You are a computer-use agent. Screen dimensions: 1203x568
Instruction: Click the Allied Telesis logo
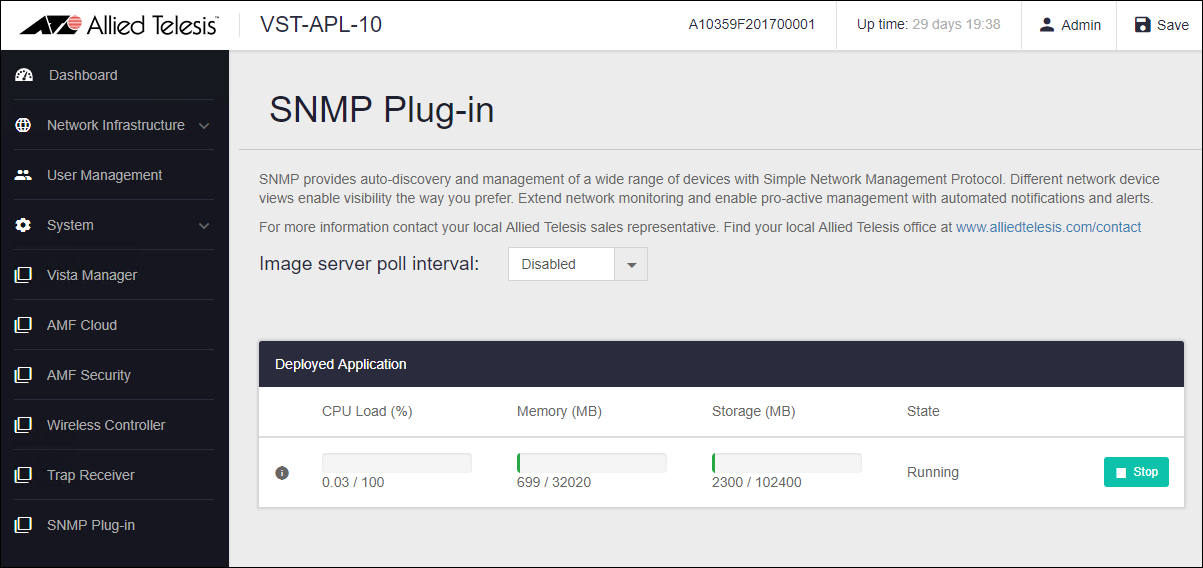119,25
